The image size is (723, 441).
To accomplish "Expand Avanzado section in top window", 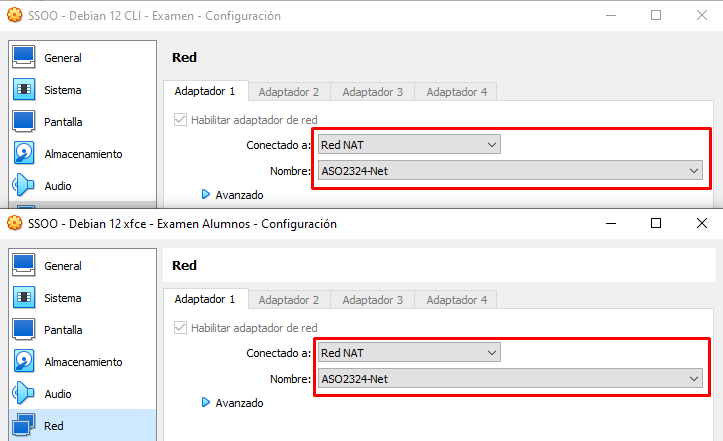I will (232, 195).
